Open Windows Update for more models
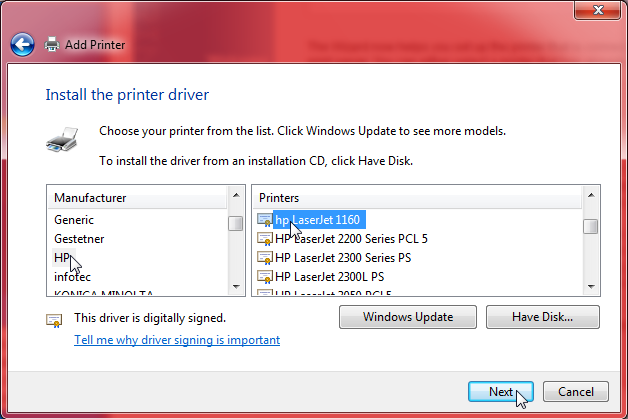The height and width of the screenshot is (419, 628). pyautogui.click(x=407, y=317)
